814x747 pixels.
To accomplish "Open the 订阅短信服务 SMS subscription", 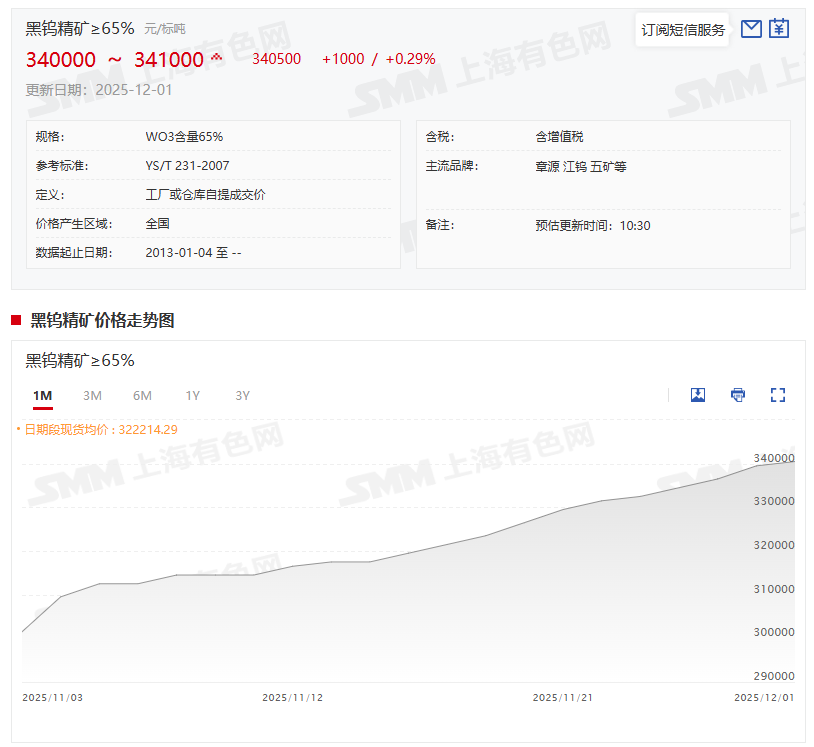I will [x=683, y=30].
